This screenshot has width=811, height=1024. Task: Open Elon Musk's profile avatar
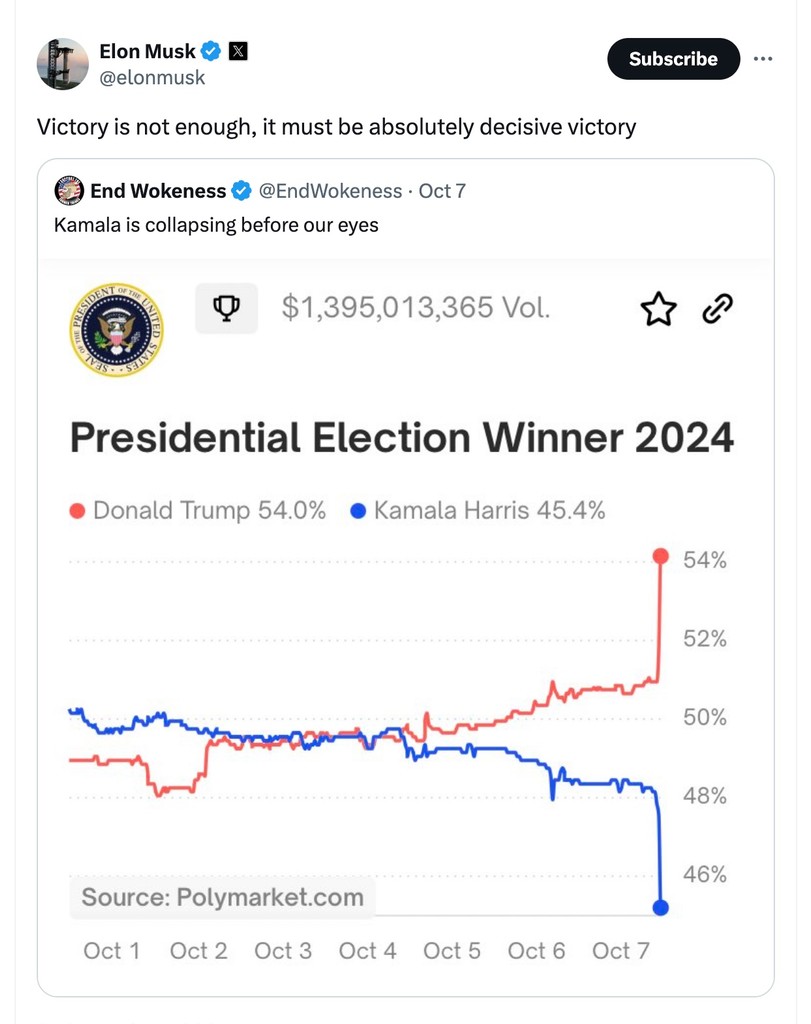[x=63, y=64]
